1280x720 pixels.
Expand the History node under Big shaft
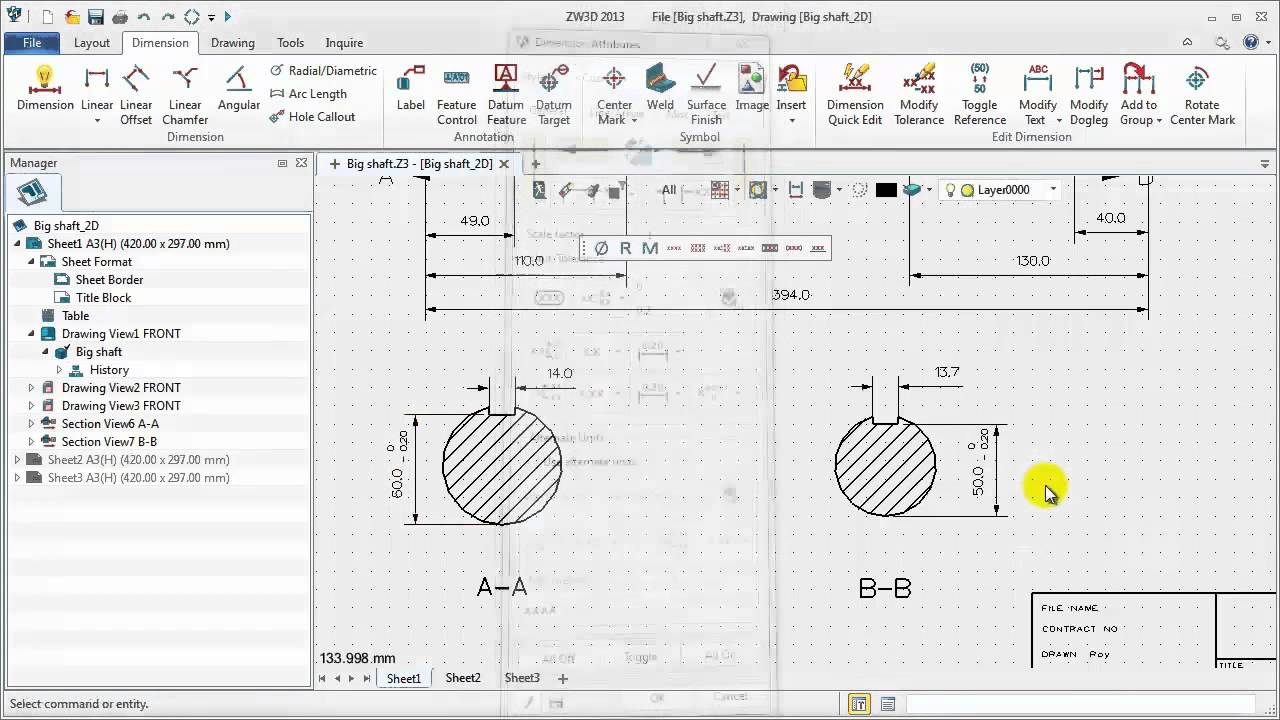tap(59, 369)
